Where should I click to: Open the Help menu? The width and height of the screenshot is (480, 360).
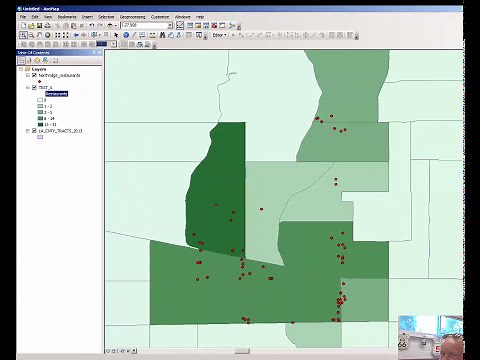[x=200, y=17]
